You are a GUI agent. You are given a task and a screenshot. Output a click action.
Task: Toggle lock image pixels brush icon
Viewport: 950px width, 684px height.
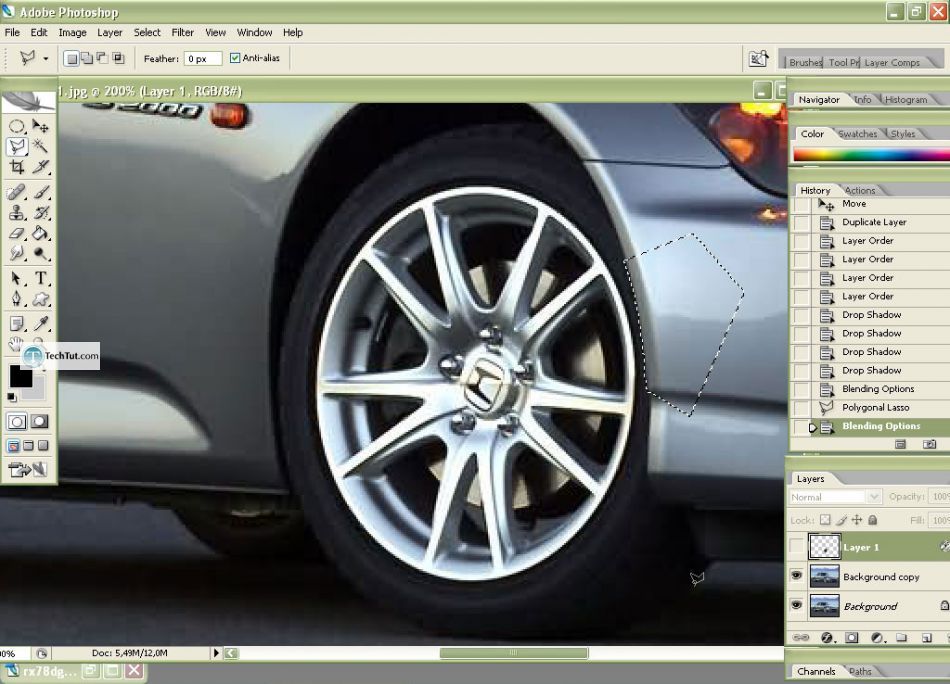(842, 520)
